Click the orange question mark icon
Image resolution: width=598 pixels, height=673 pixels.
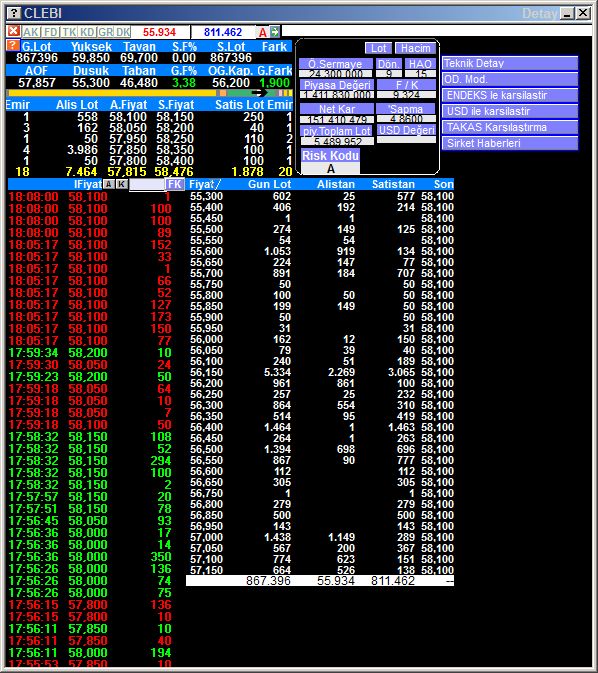(13, 45)
